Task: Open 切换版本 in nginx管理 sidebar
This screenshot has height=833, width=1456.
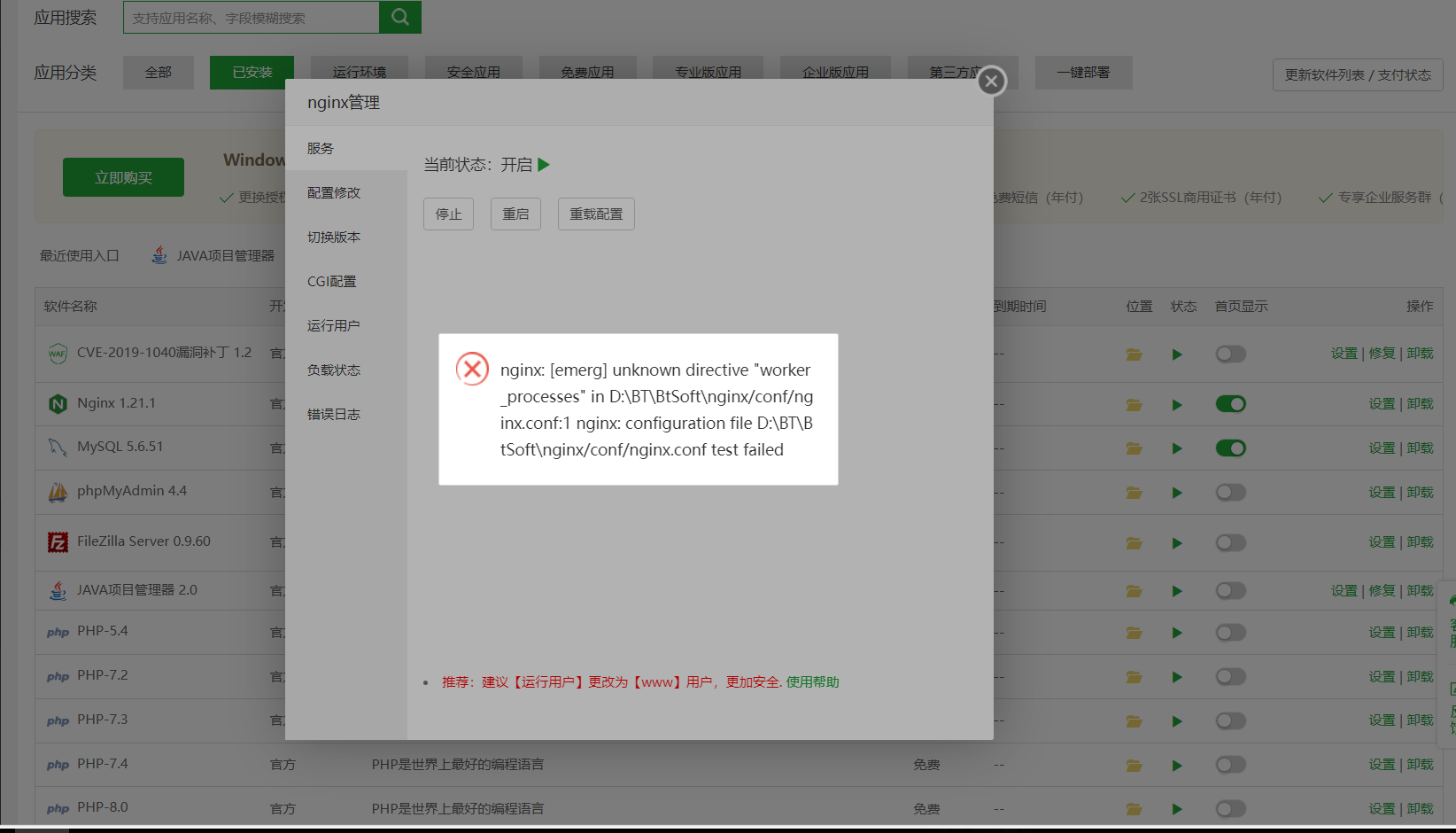Action: coord(346,237)
